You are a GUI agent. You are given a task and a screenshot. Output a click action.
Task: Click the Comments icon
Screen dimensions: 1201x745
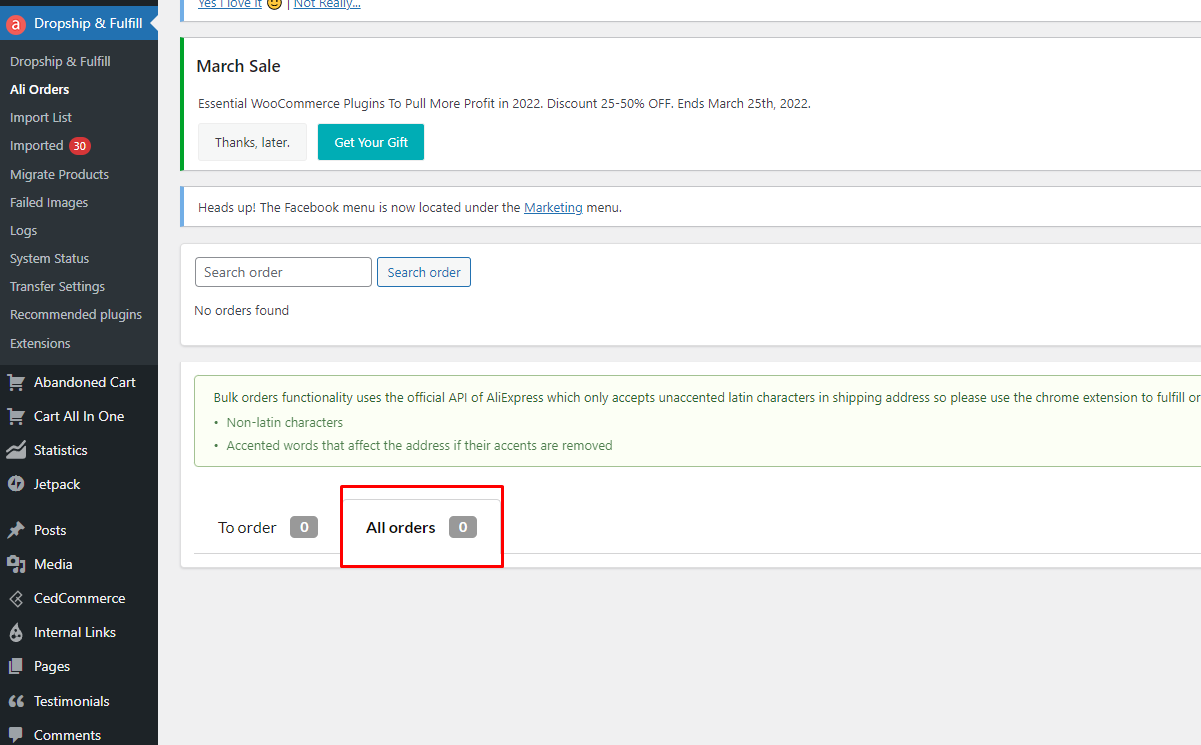point(16,735)
